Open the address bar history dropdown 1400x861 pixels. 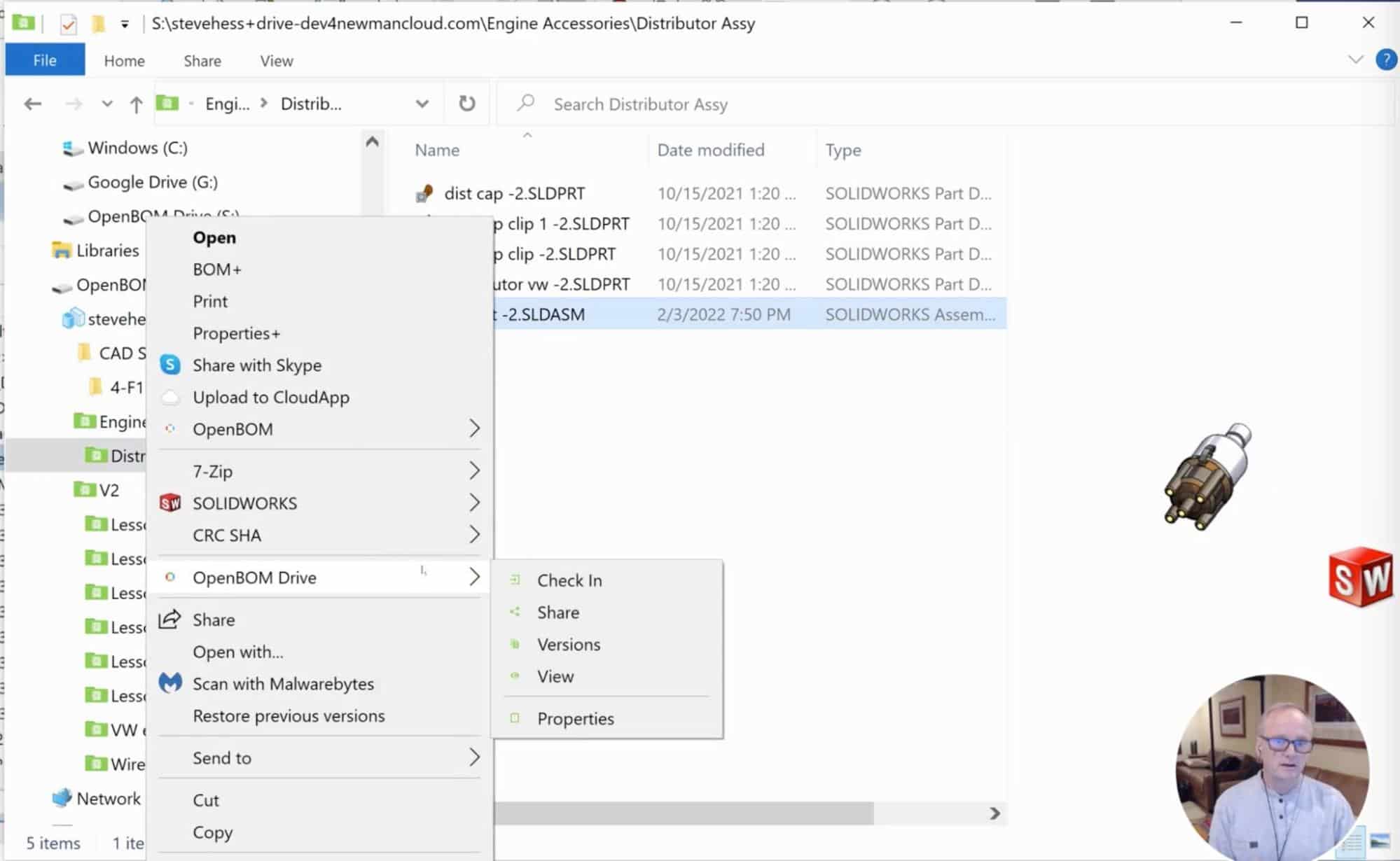click(x=422, y=104)
